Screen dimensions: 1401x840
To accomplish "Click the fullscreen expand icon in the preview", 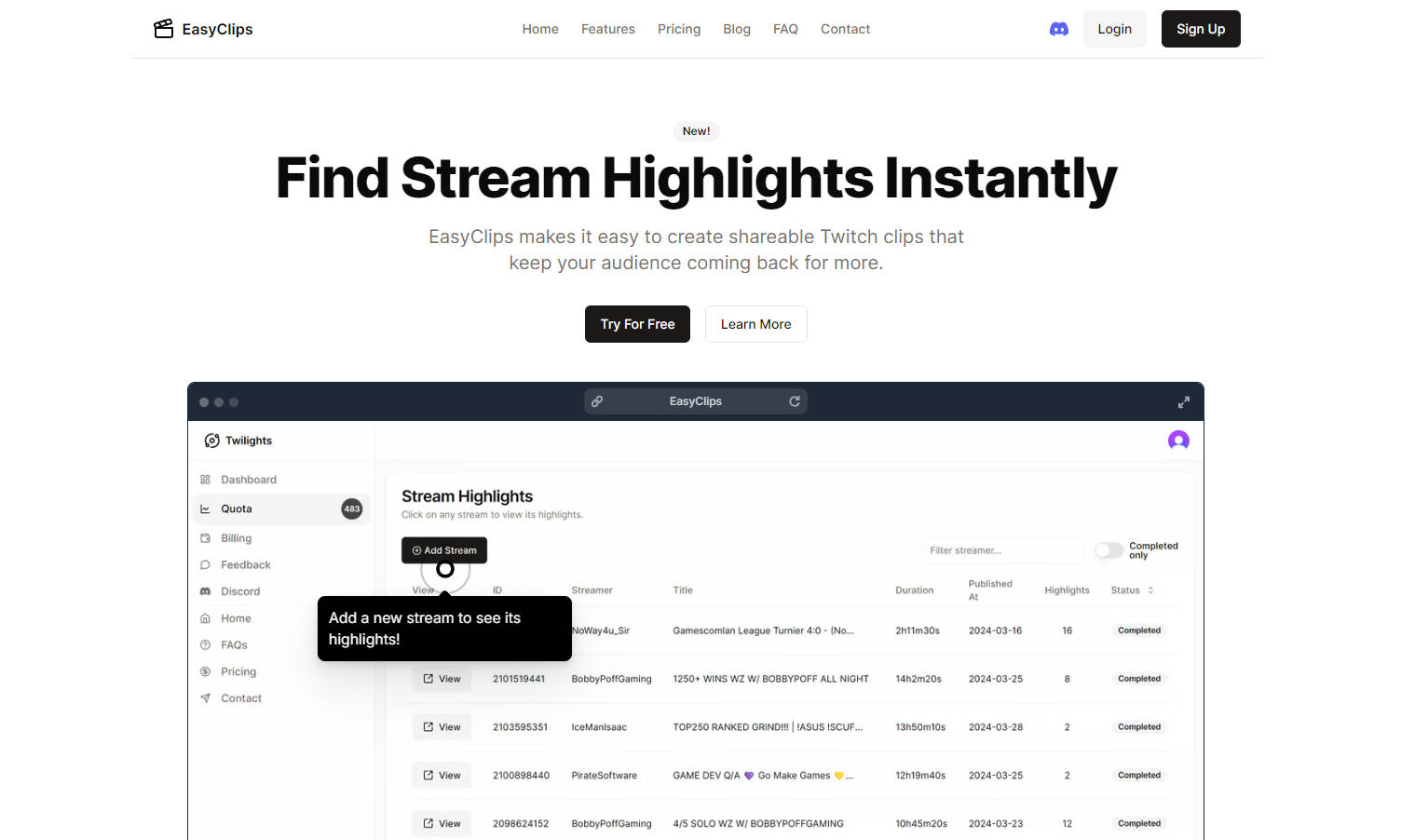I will 1183,402.
